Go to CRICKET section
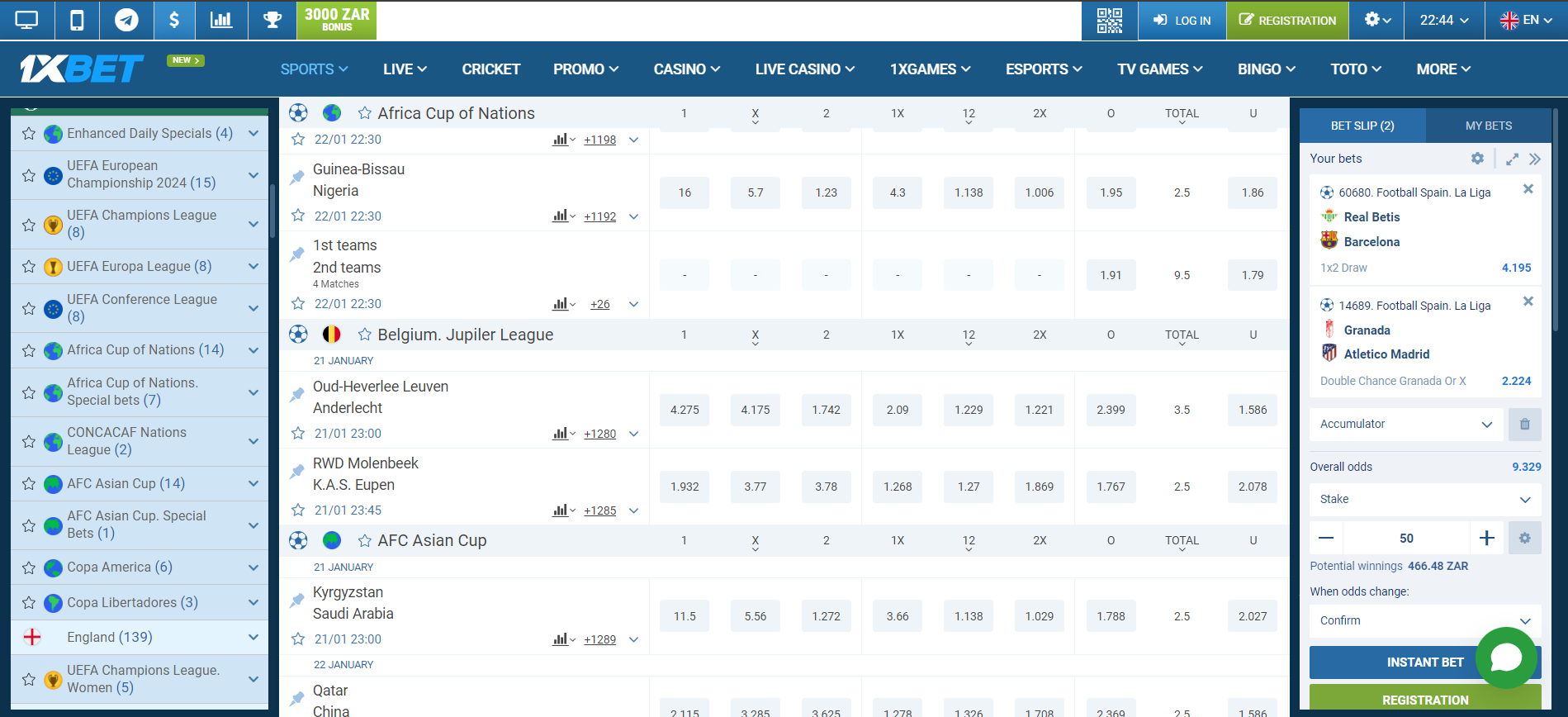The image size is (1568, 717). tap(491, 69)
